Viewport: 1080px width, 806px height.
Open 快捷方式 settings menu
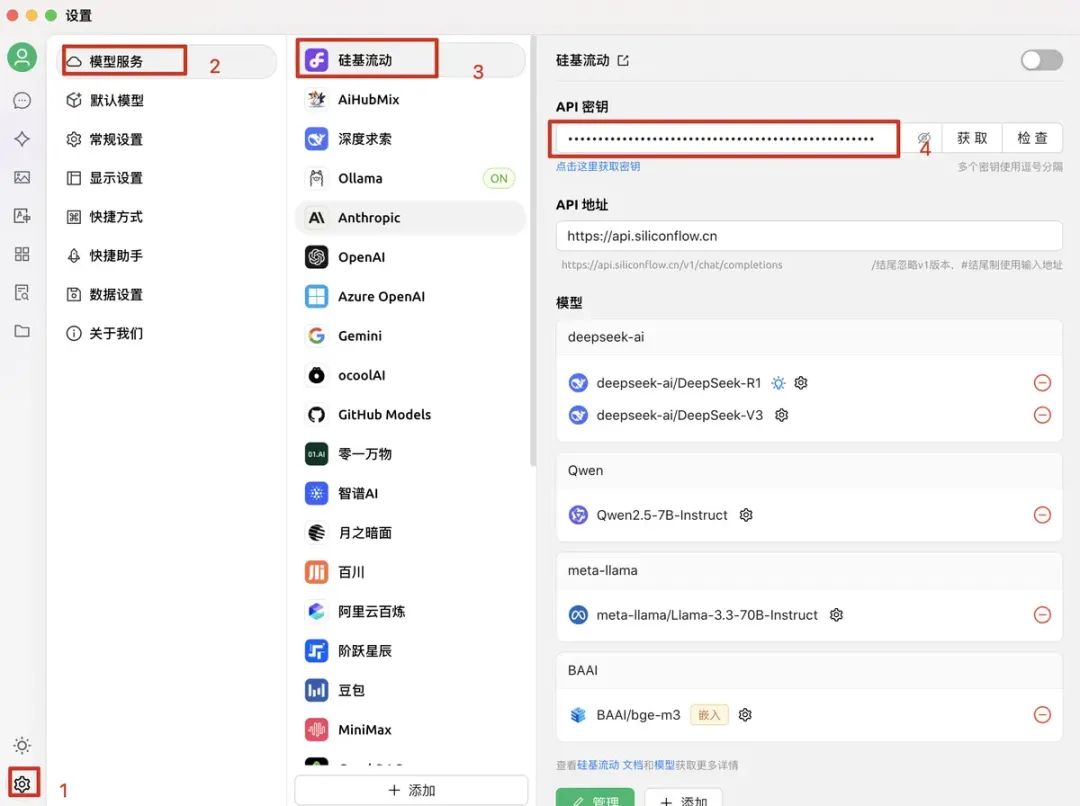click(x=166, y=216)
